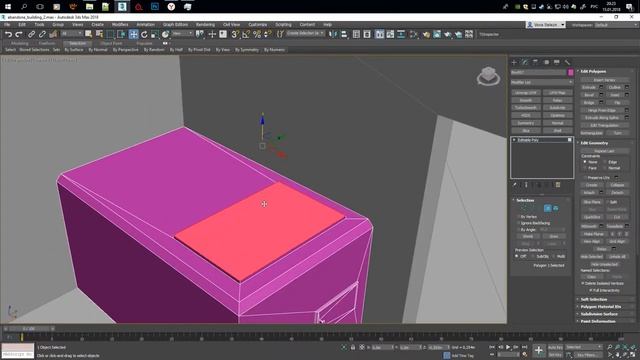Viewport: 640px width, 360px height.
Task: Click Repeat Last button
Action: click(x=604, y=151)
